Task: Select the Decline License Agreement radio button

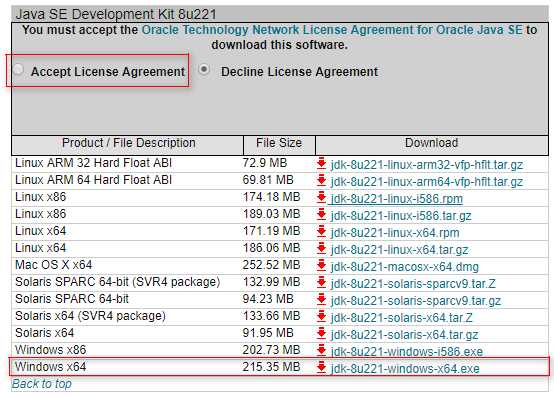Action: pyautogui.click(x=204, y=69)
